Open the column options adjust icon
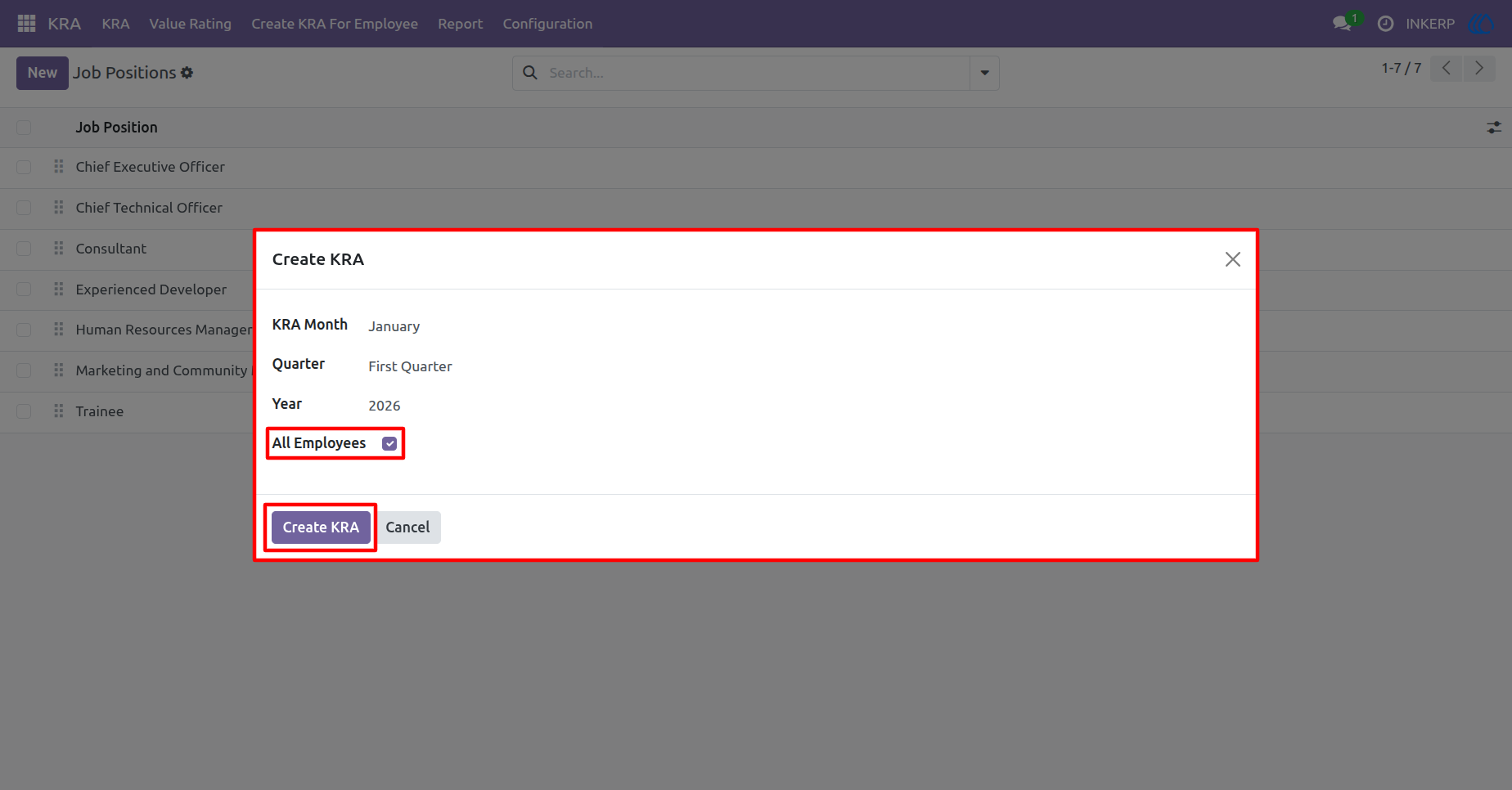This screenshot has height=790, width=1512. (1494, 128)
